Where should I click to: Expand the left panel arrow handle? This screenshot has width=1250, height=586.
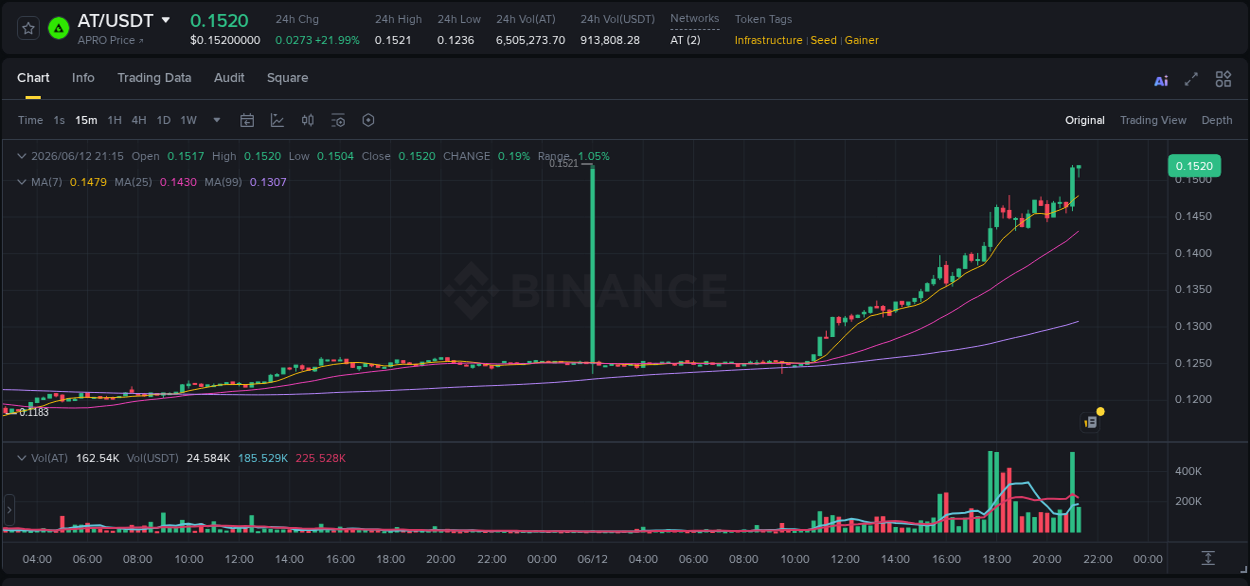(8, 510)
